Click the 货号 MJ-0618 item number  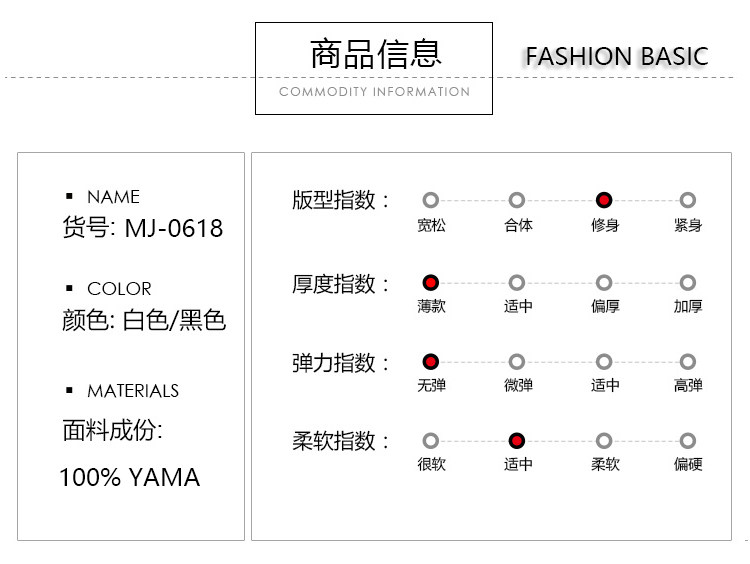point(143,228)
